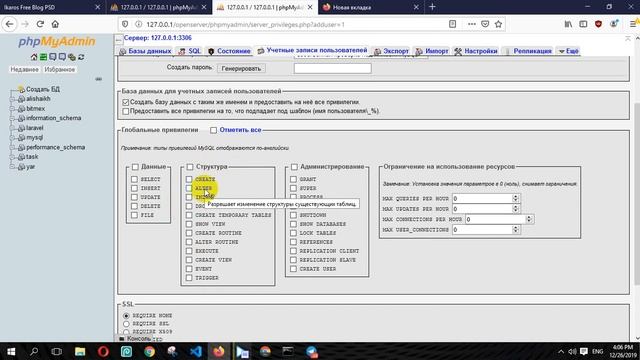Check the Администрирование group checkbox
Image resolution: width=640 pixels, height=360 pixels.
pyautogui.click(x=294, y=167)
